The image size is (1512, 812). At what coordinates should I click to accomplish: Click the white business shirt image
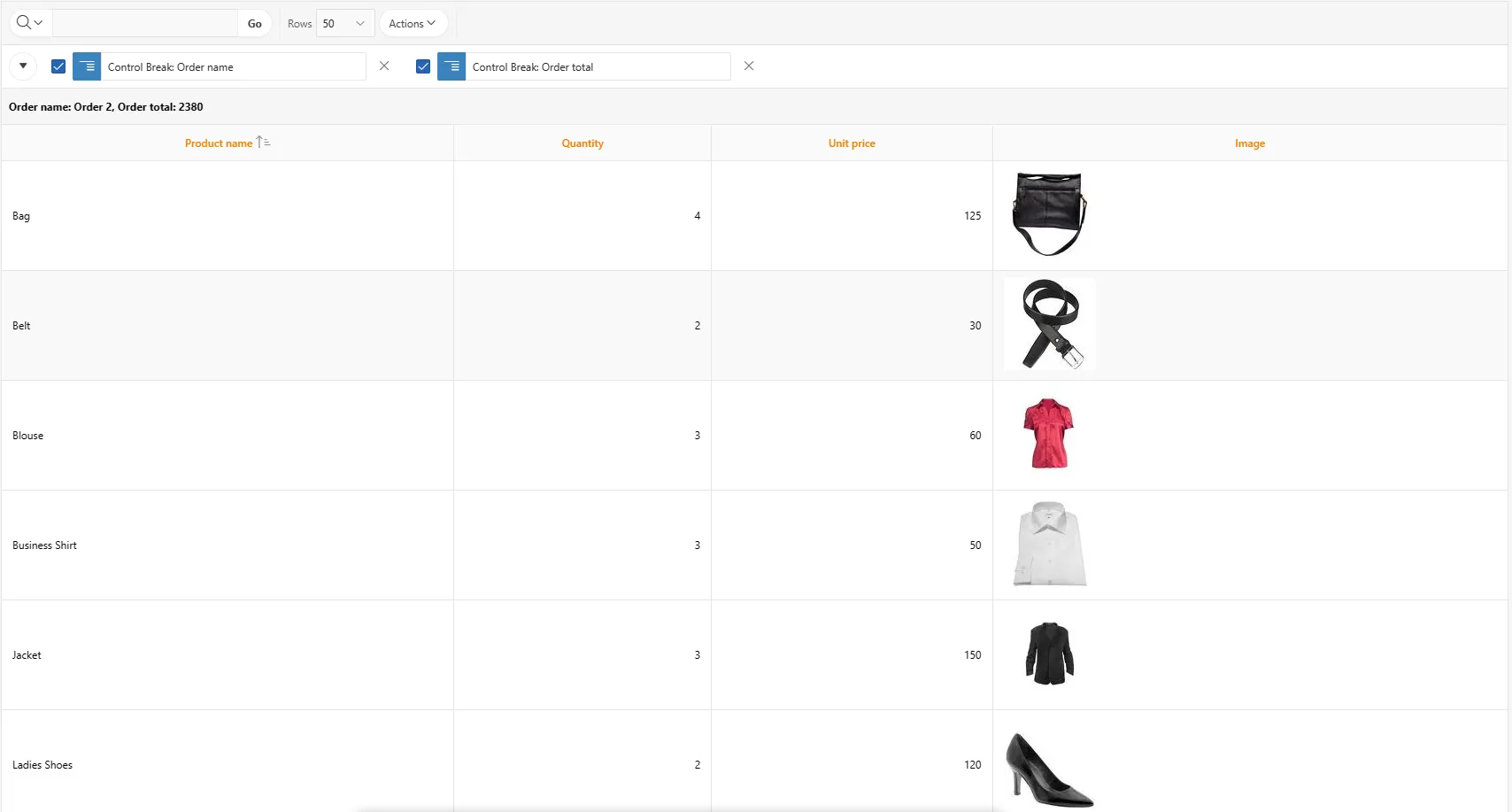click(x=1050, y=544)
